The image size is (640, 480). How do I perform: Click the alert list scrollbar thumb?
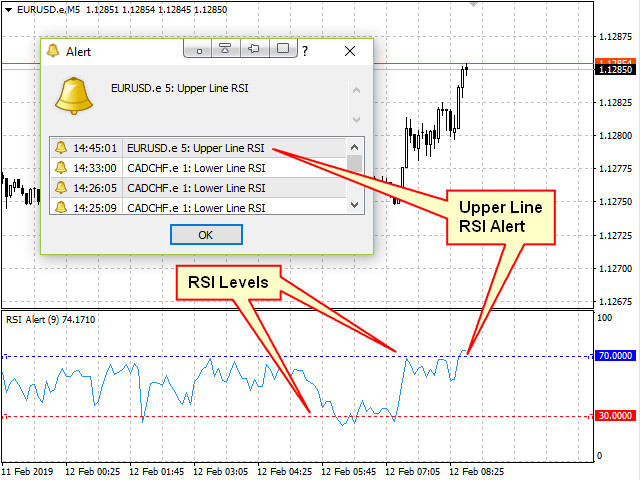pos(355,164)
